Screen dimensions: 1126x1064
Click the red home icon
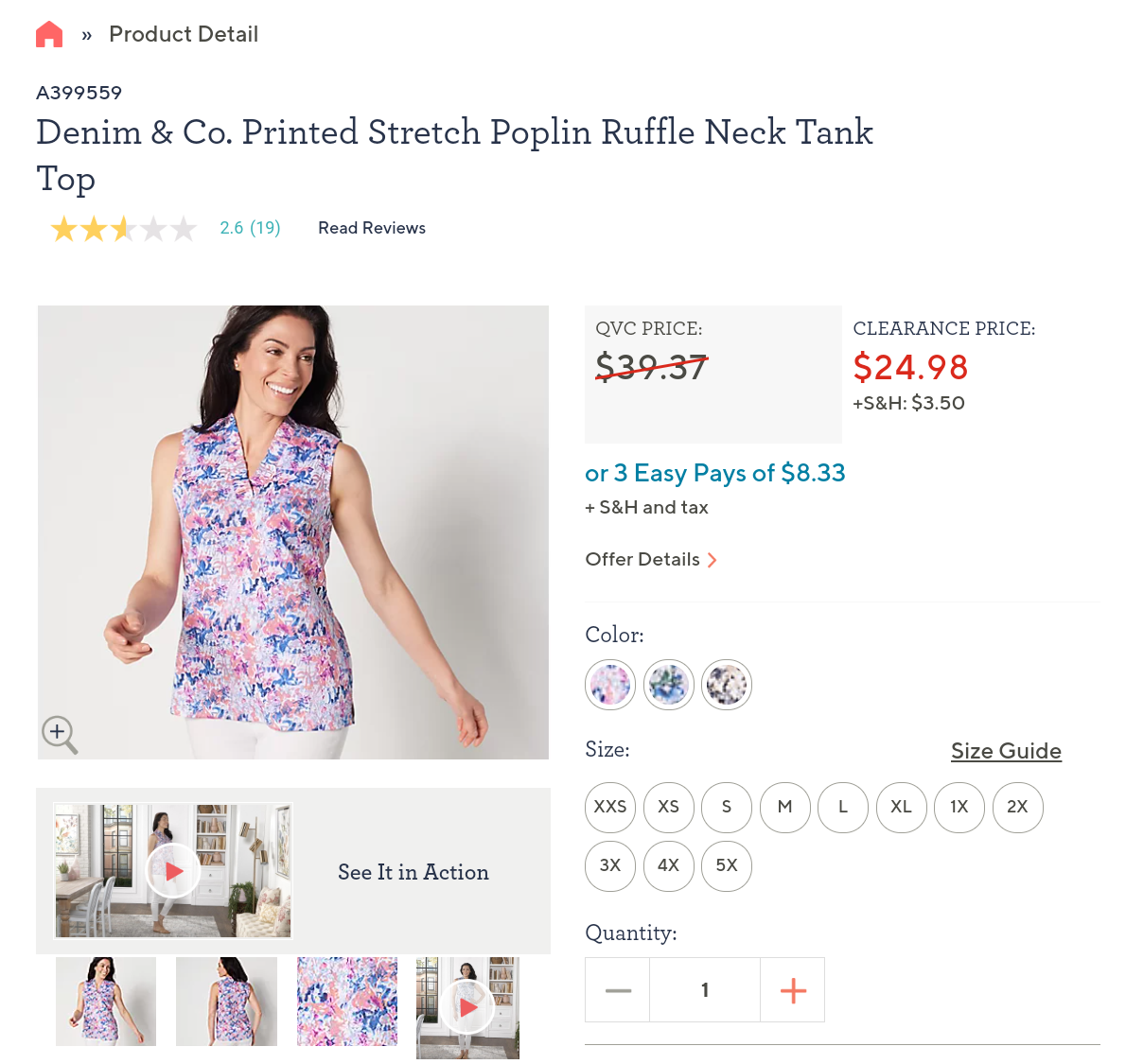(x=49, y=35)
